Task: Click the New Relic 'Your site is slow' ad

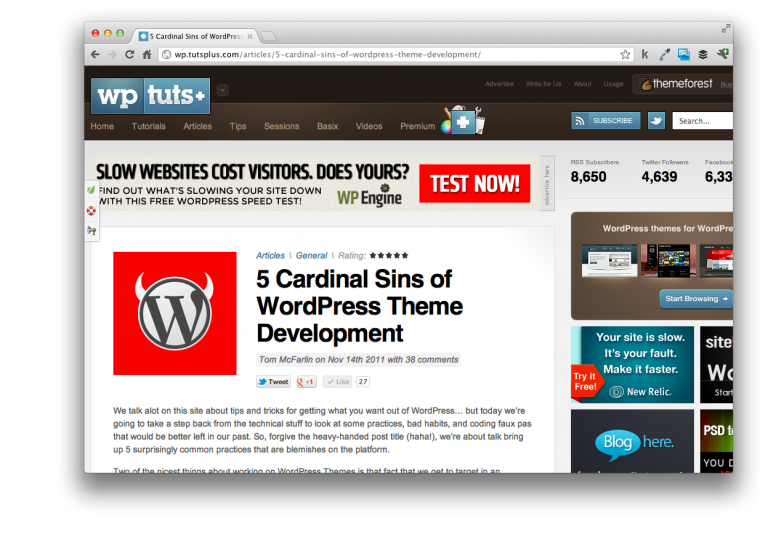Action: click(632, 365)
